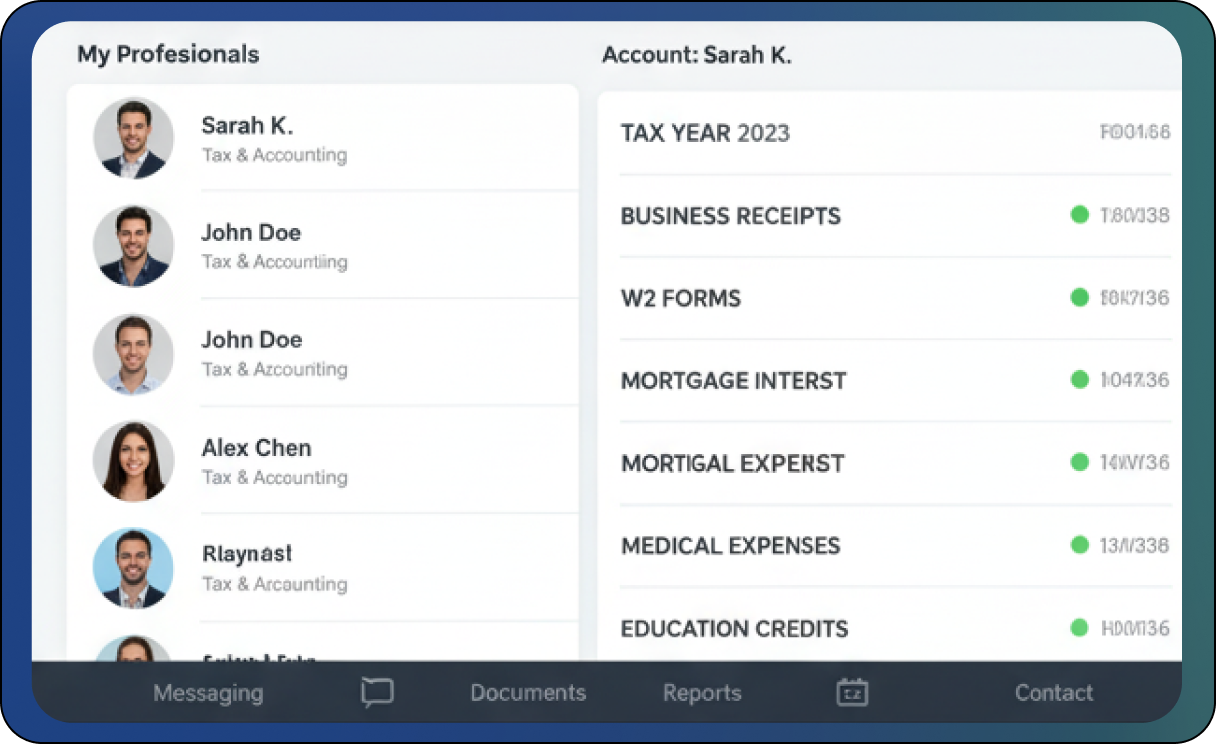
Task: Click the chat bubble icon in bottom bar
Action: click(x=377, y=692)
